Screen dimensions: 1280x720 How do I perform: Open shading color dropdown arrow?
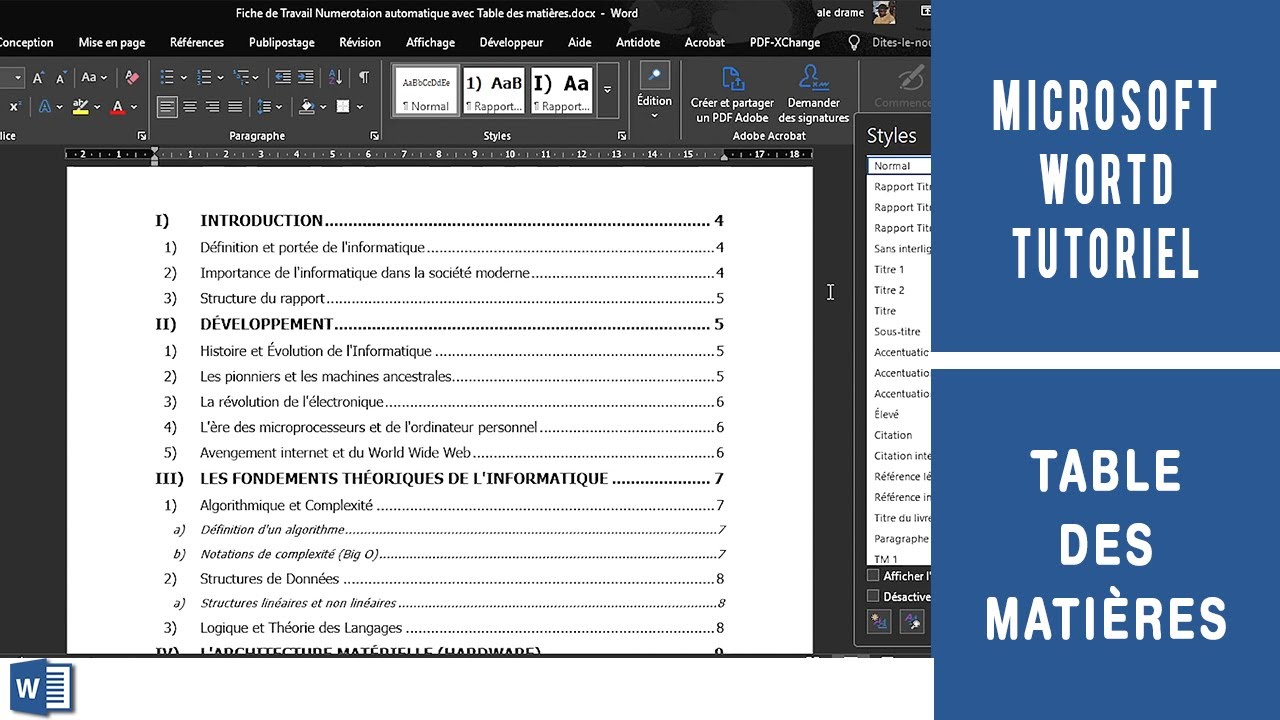(323, 106)
